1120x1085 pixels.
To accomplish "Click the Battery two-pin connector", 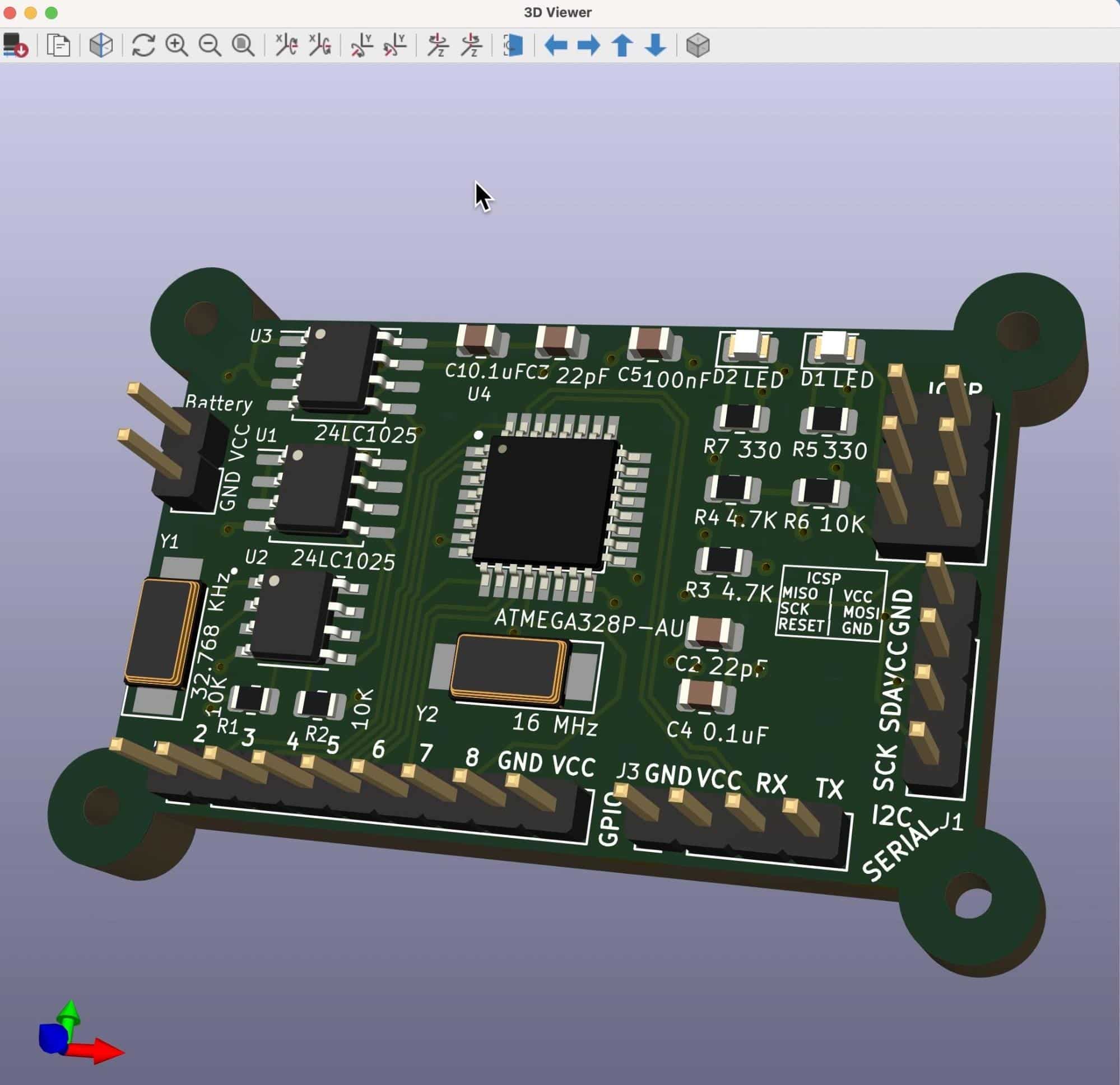I will (x=175, y=446).
